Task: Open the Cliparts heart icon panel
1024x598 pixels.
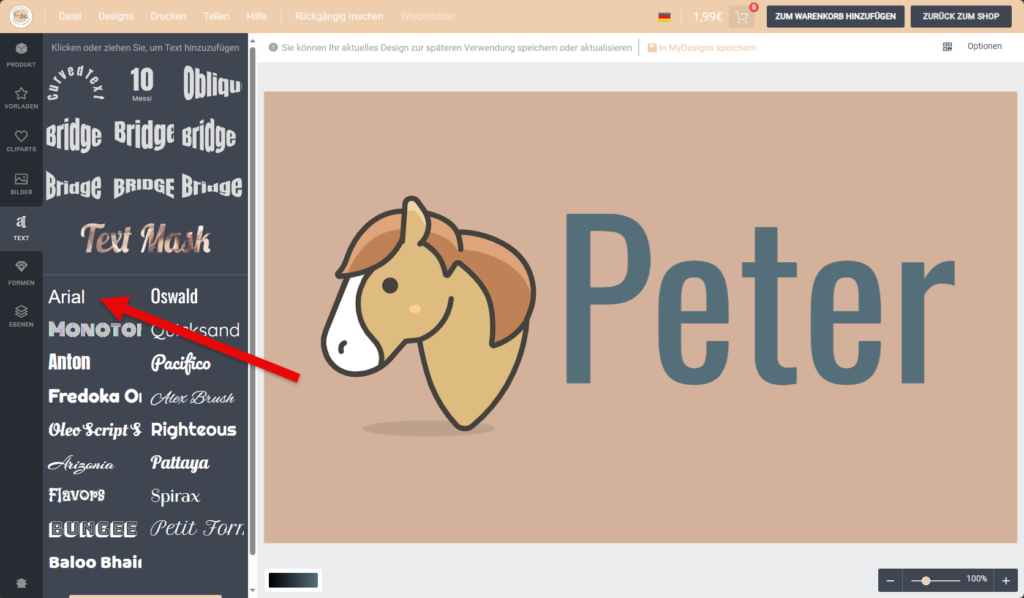Action: 21,141
